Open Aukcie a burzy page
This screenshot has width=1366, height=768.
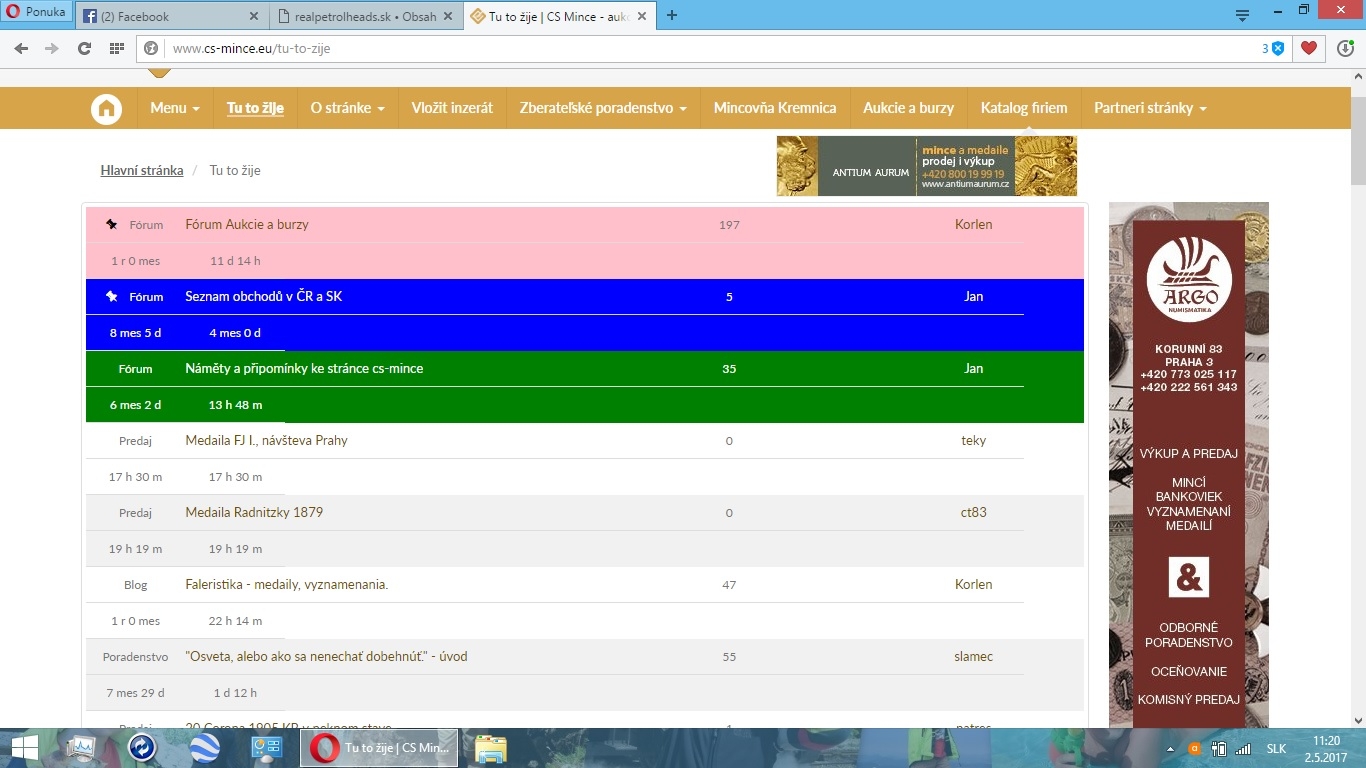click(x=909, y=108)
